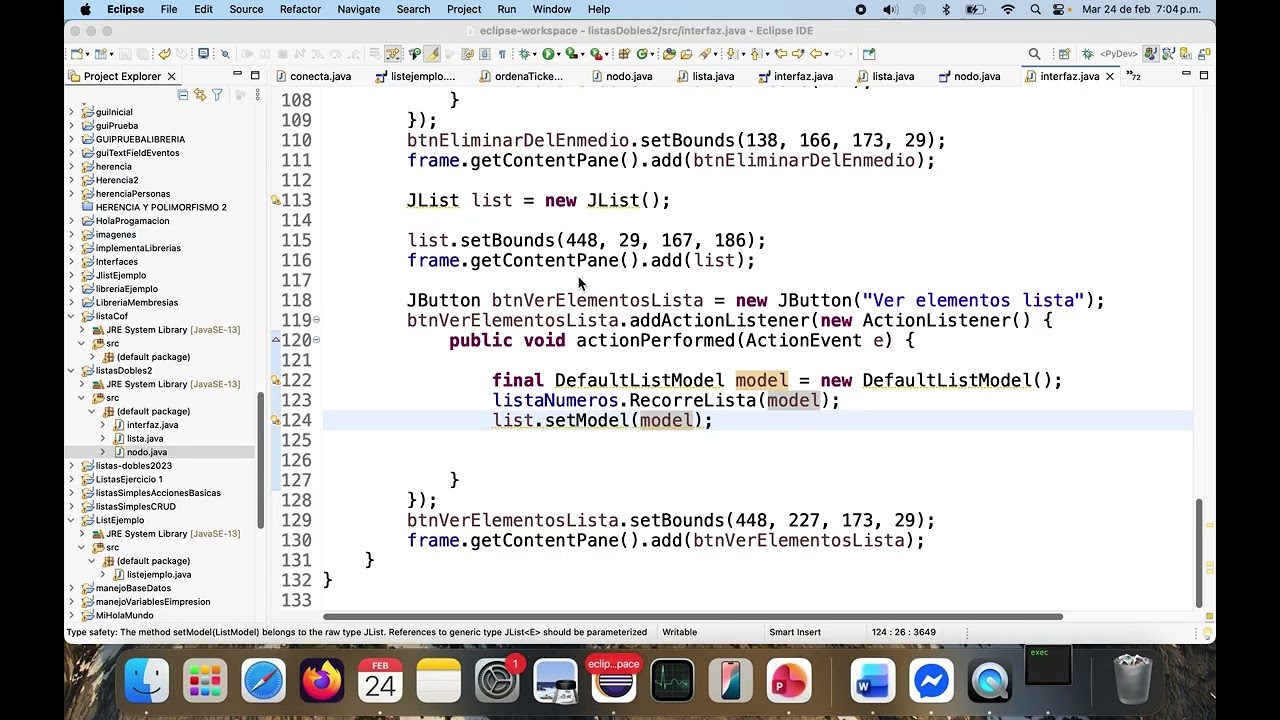This screenshot has height=720, width=1280.
Task: Click the External Tools run icon
Action: 595,53
